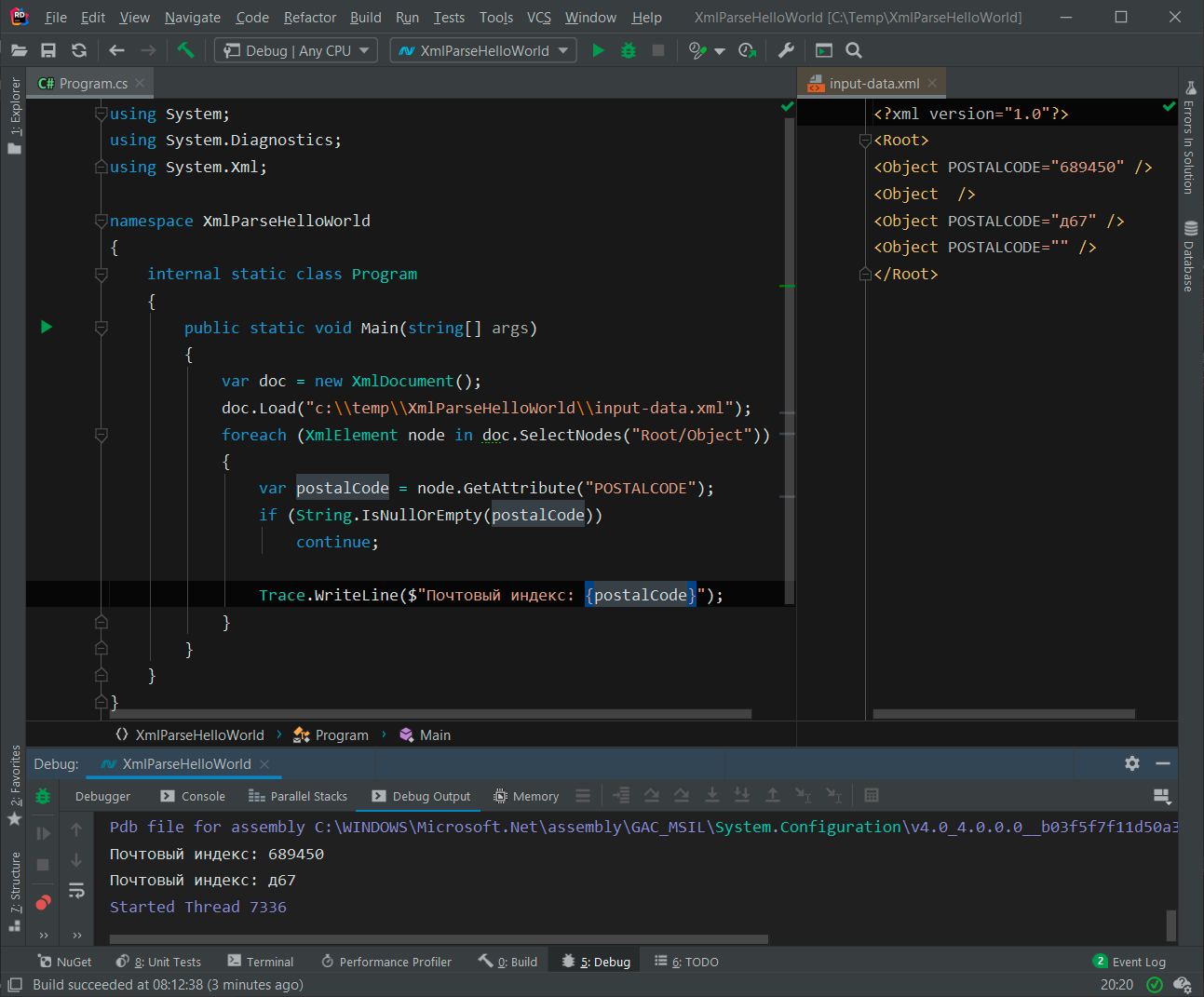This screenshot has height=997, width=1204.
Task: Open the Database side panel
Action: 1190,256
